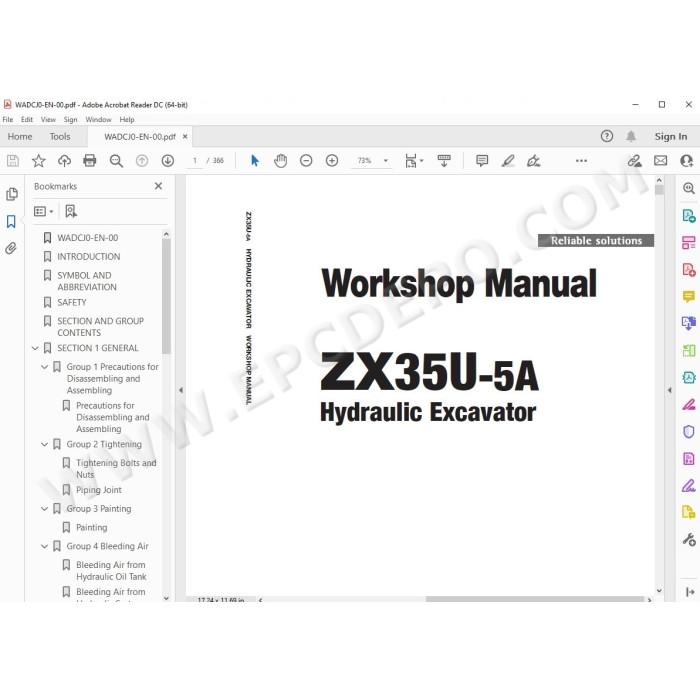
Task: Collapse Group 4 Bleeding Air bookmark
Action: pos(44,546)
